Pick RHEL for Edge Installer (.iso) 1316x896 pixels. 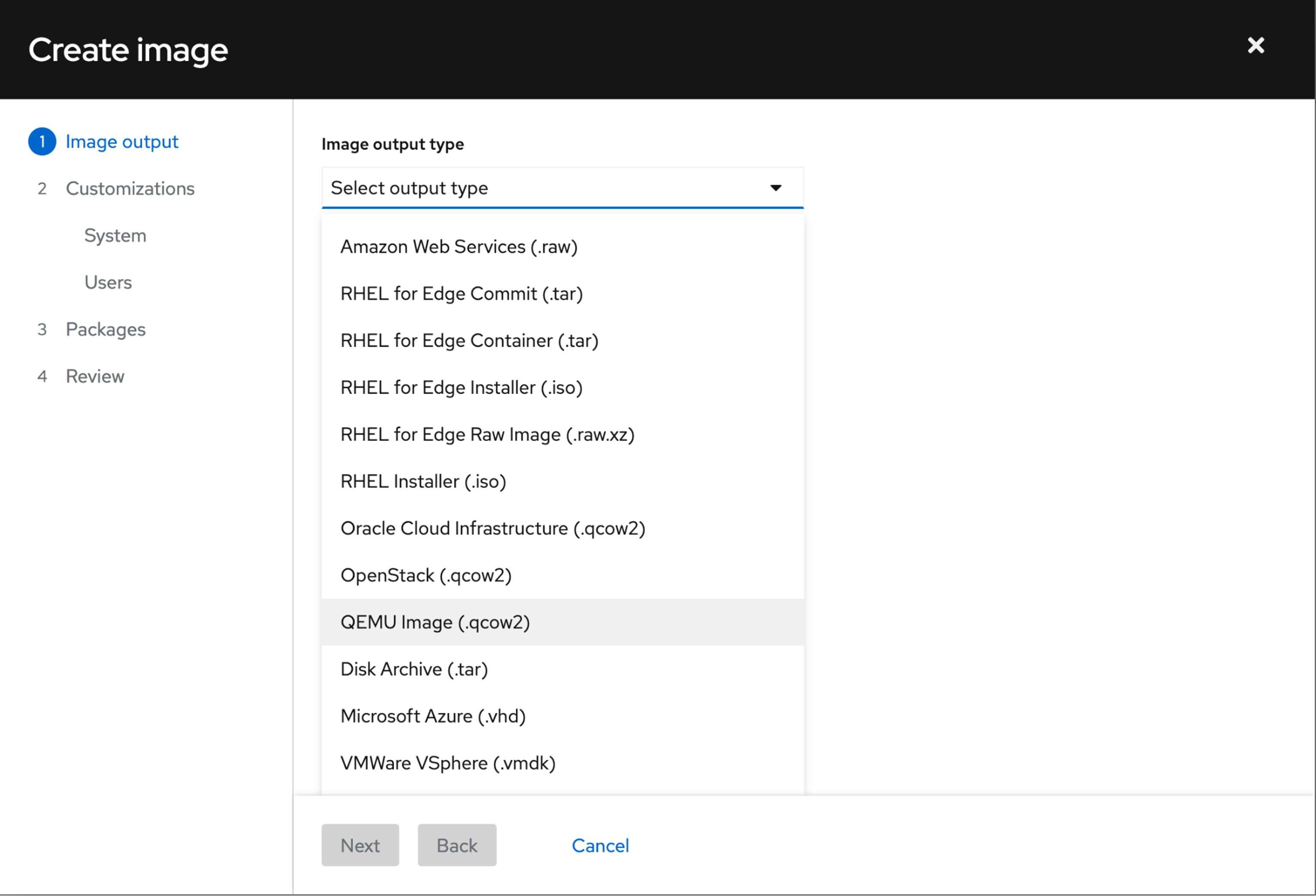point(461,387)
